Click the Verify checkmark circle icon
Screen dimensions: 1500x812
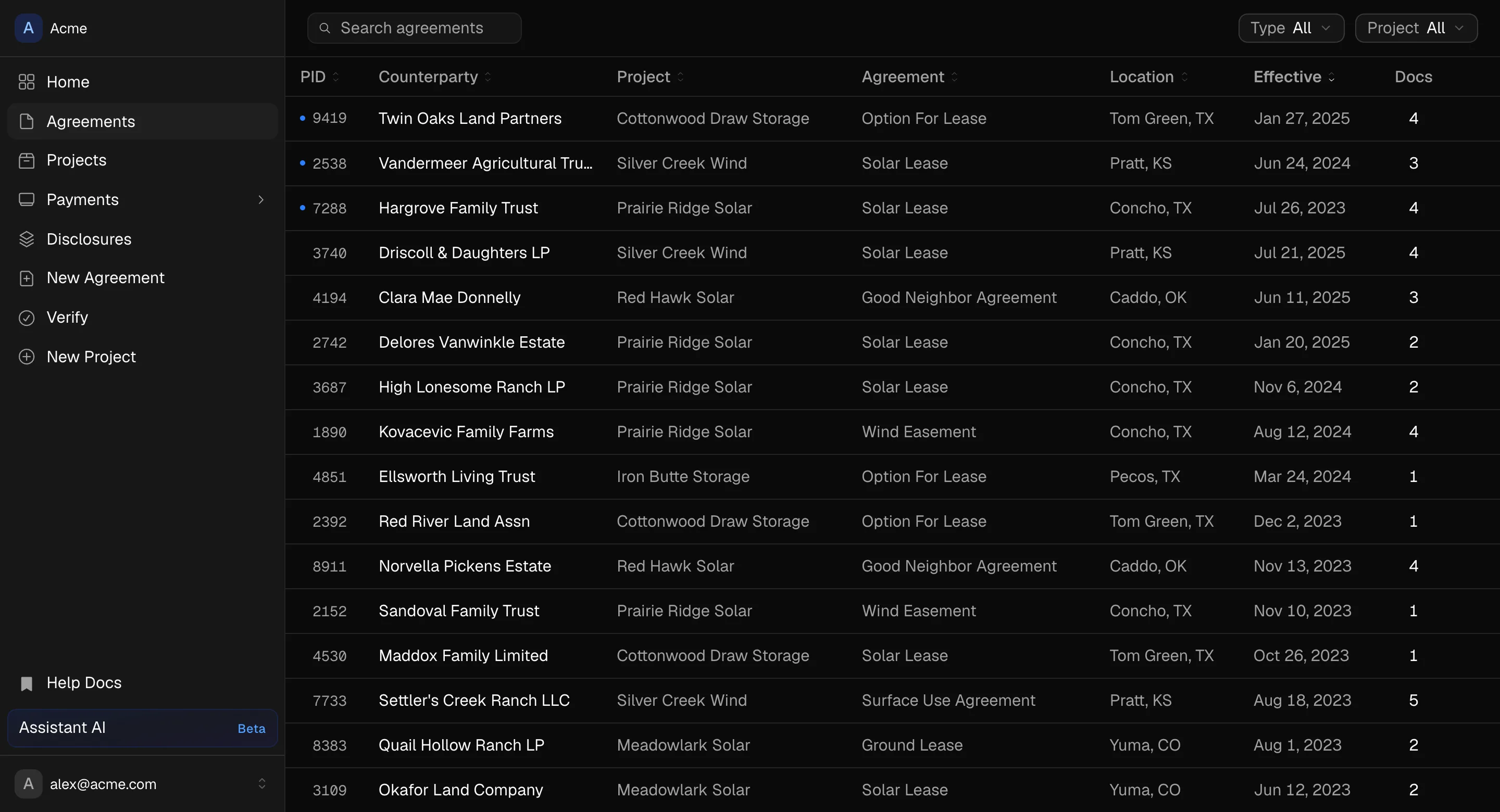(27, 318)
